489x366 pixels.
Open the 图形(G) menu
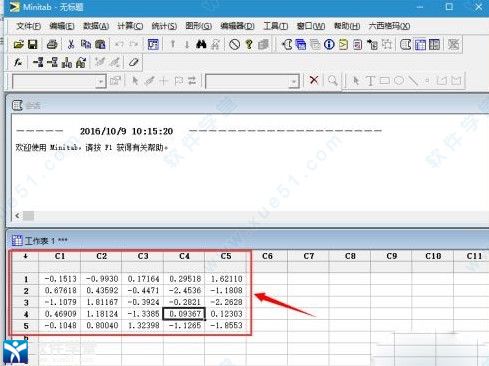(198, 26)
